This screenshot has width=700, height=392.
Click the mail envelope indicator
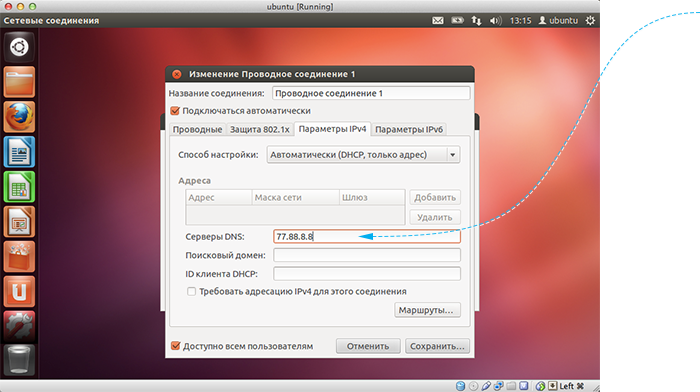438,21
